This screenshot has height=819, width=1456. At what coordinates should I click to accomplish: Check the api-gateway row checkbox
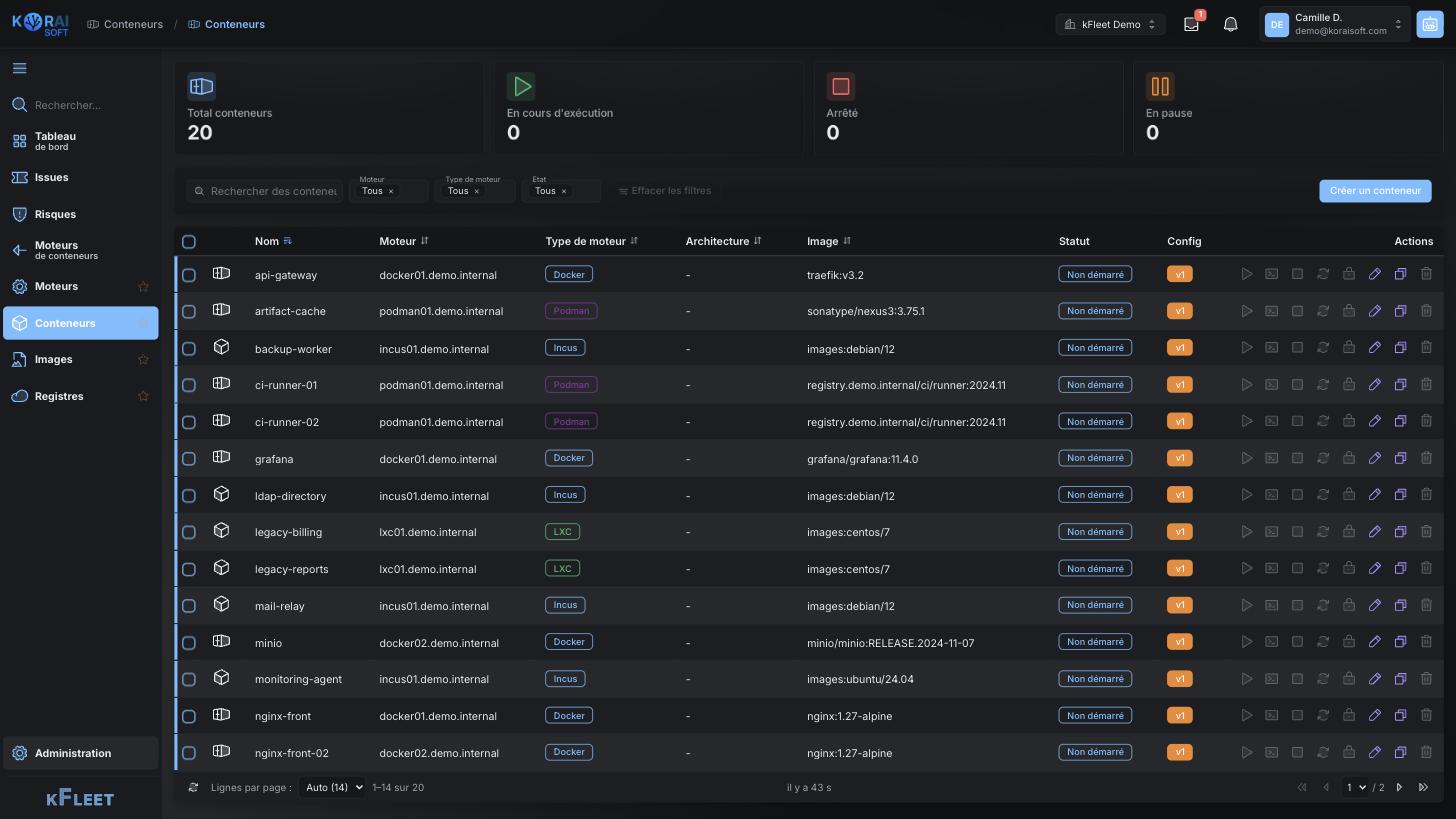(189, 275)
